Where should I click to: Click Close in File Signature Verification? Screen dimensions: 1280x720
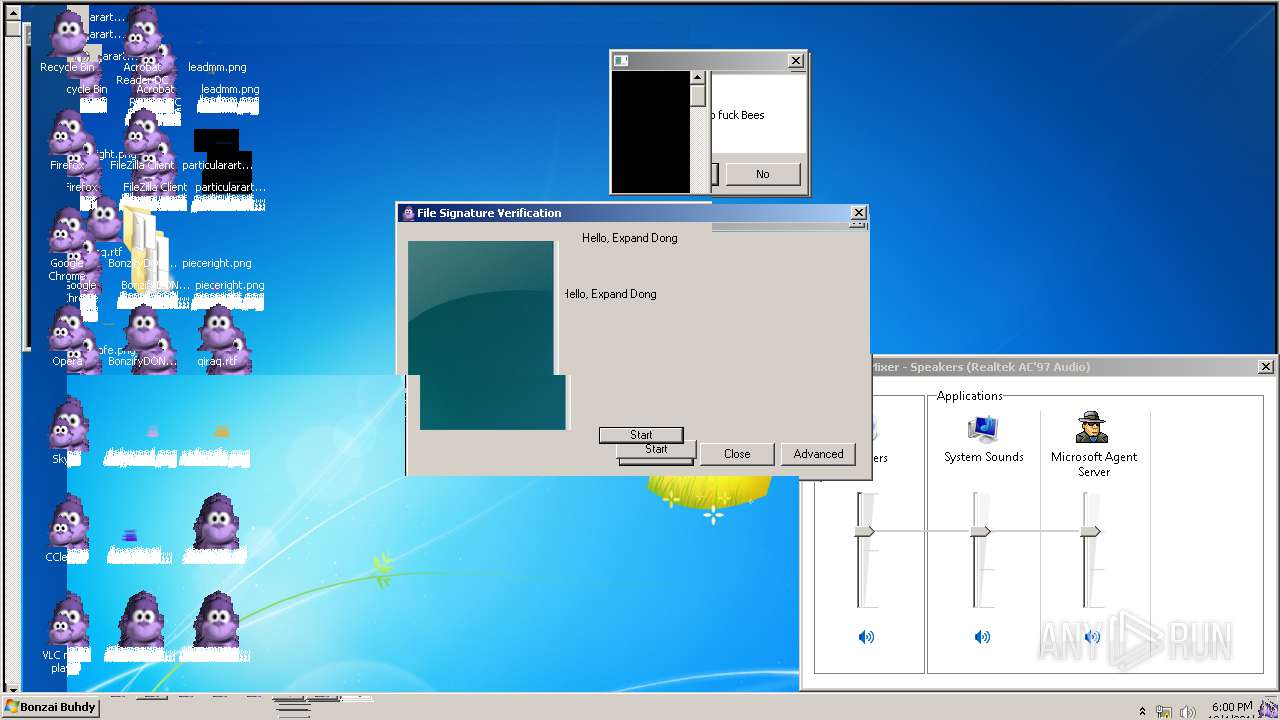click(x=737, y=454)
